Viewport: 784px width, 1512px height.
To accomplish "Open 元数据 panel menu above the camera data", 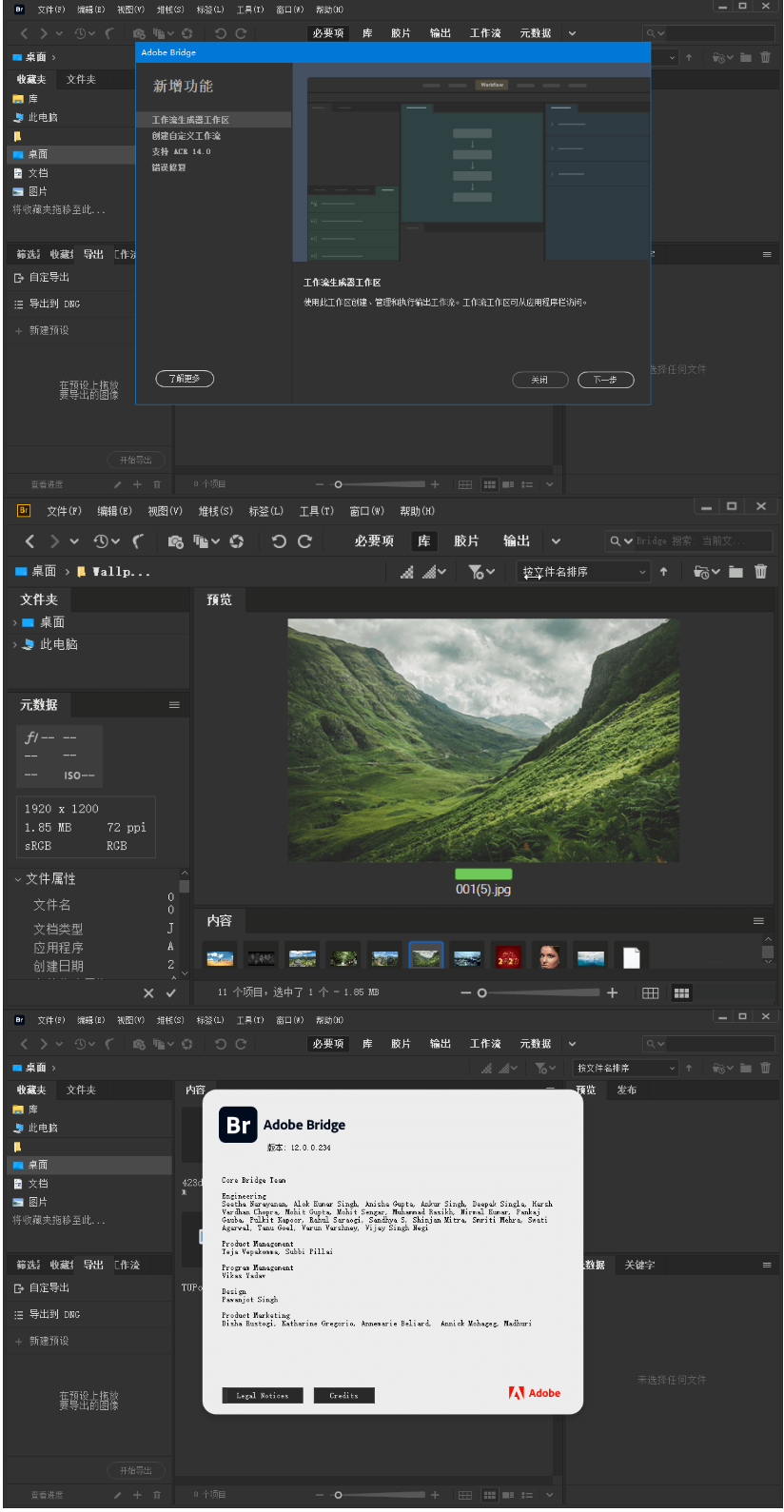I will click(174, 705).
